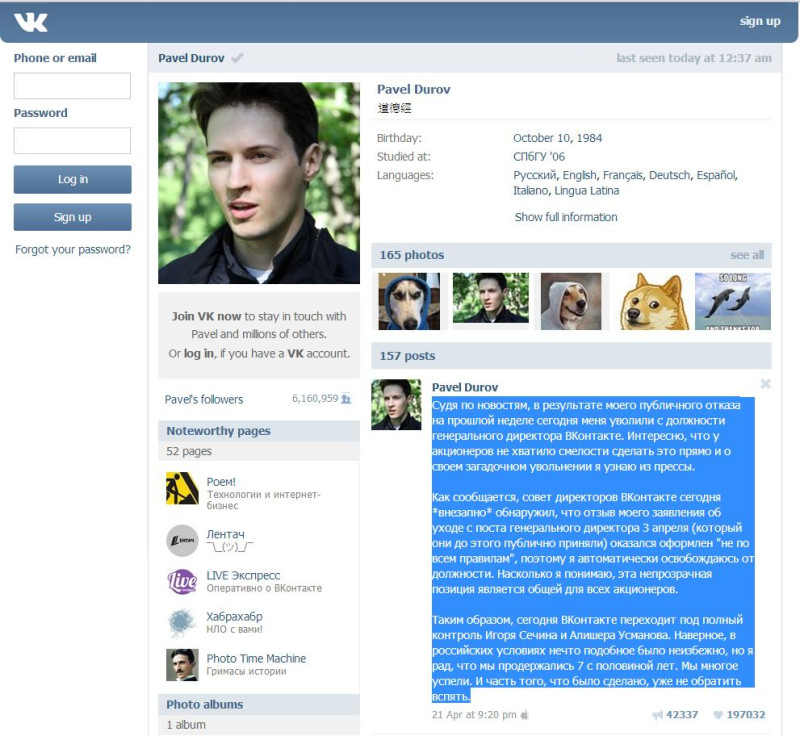Viewport: 800px width, 736px height.
Task: Click the highlighted post text body
Action: click(593, 550)
